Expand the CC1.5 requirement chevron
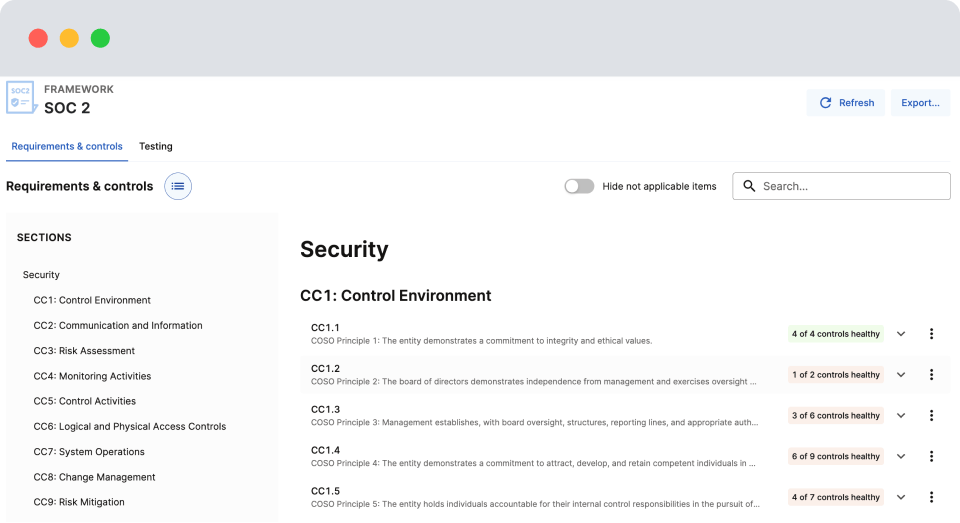The height and width of the screenshot is (523, 960). point(901,497)
